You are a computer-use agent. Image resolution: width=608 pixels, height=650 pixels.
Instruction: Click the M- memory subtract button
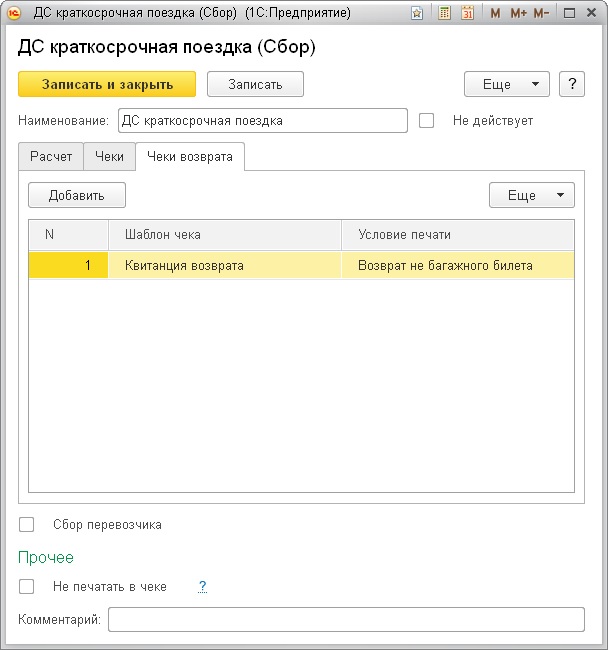pos(541,13)
